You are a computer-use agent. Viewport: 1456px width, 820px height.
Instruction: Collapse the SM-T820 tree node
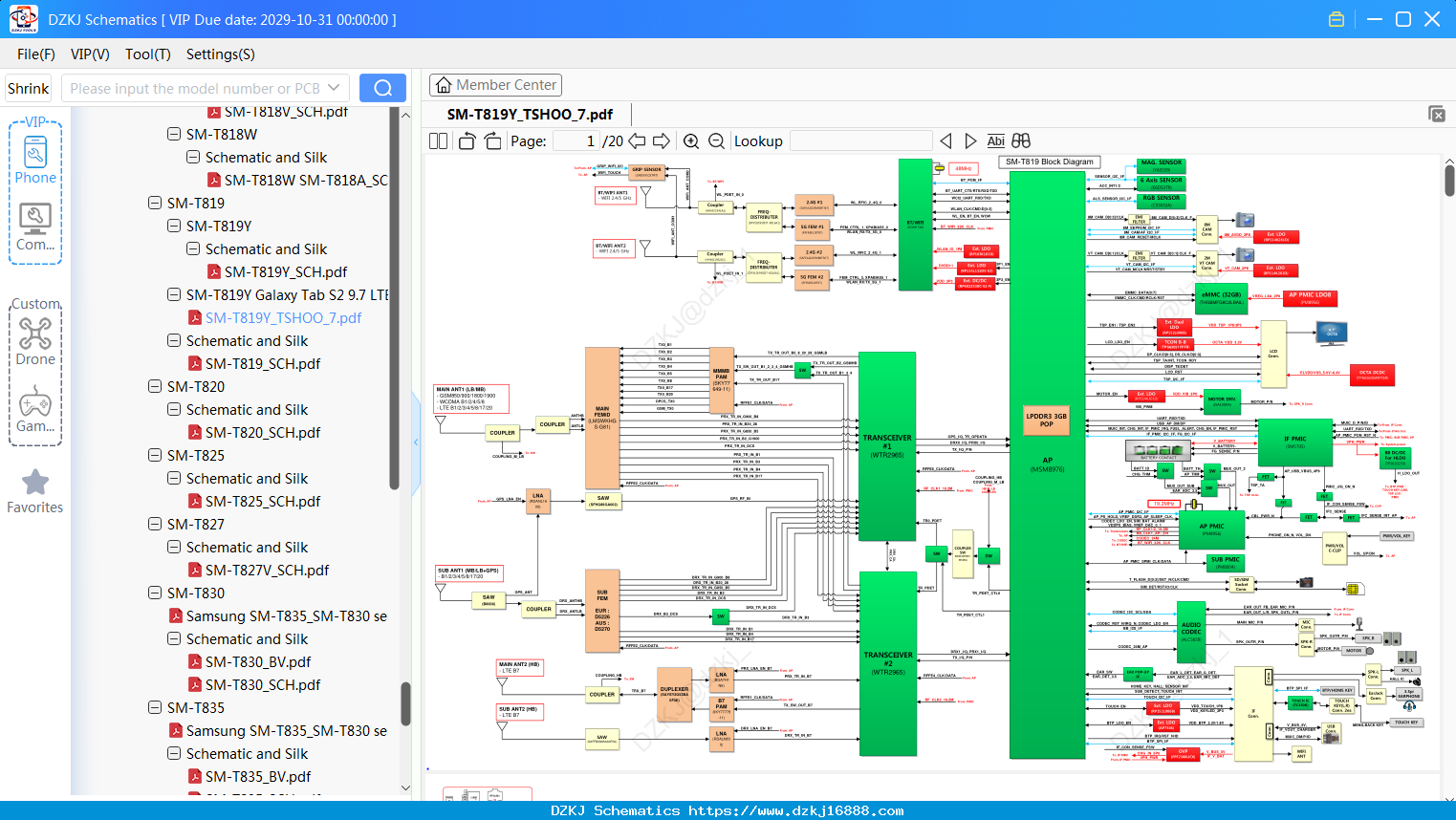pyautogui.click(x=155, y=386)
